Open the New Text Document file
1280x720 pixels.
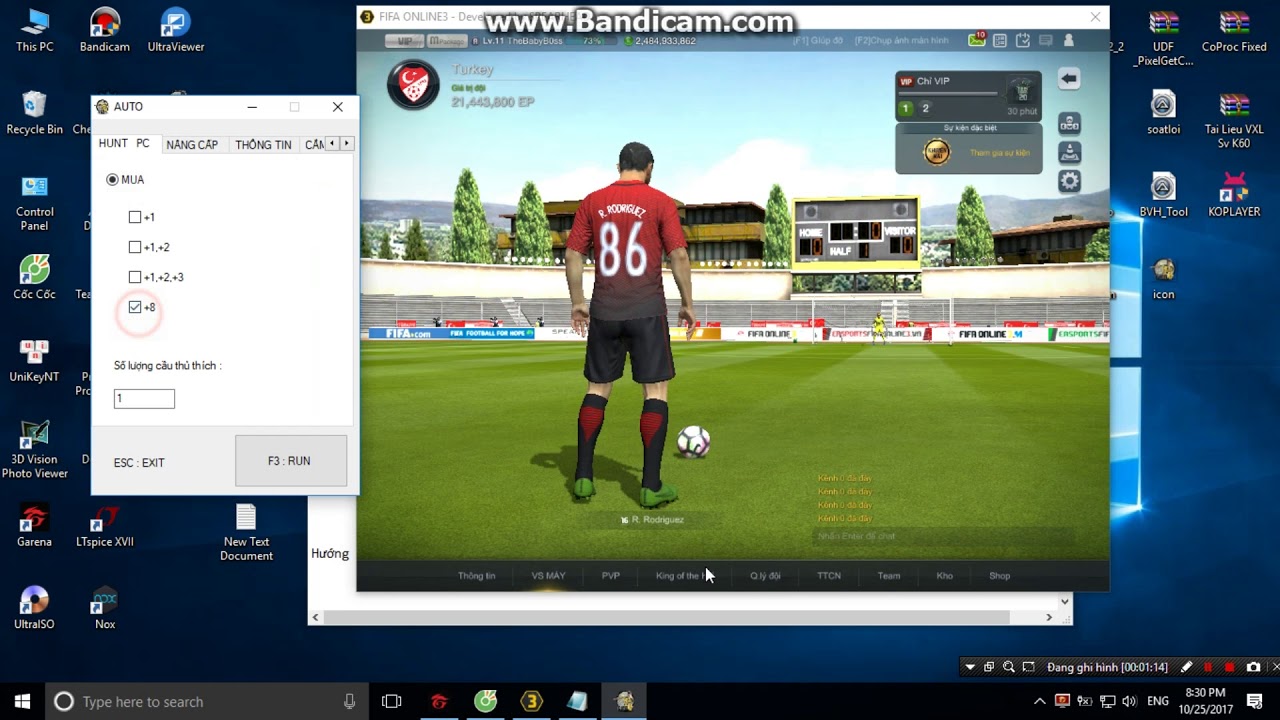tap(246, 533)
